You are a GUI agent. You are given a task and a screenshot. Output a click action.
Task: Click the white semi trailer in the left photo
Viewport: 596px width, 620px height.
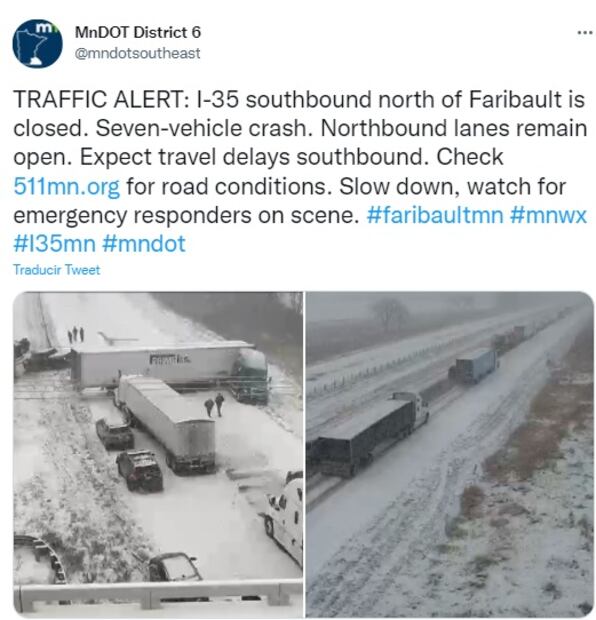click(x=167, y=421)
